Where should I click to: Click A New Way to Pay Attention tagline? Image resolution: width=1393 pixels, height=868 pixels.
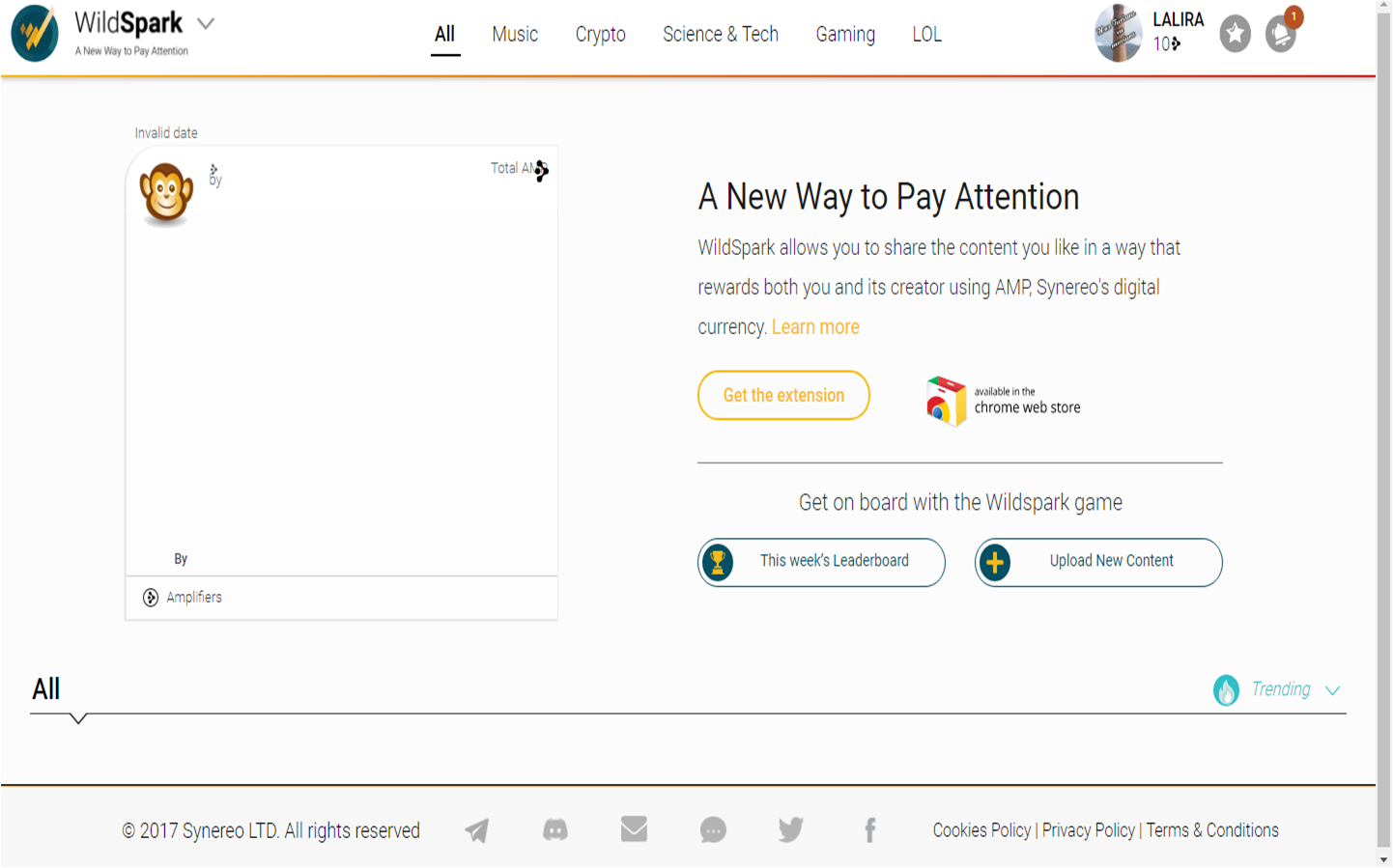point(131,51)
